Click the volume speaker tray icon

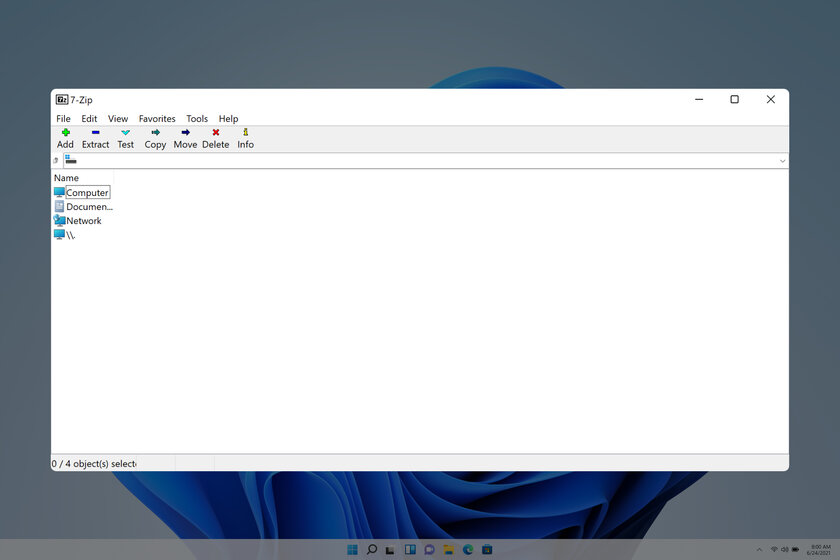tap(785, 549)
